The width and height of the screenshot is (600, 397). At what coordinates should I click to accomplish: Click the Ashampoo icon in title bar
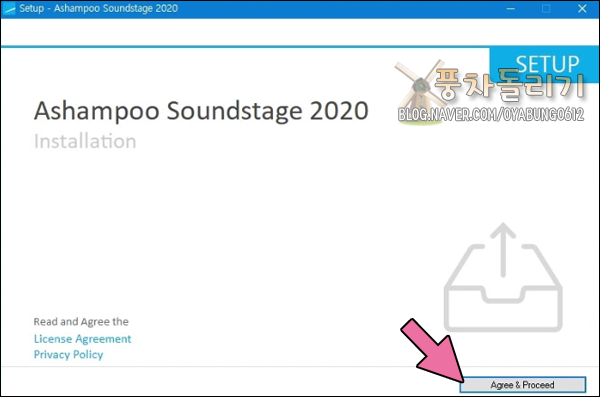pyautogui.click(x=9, y=8)
